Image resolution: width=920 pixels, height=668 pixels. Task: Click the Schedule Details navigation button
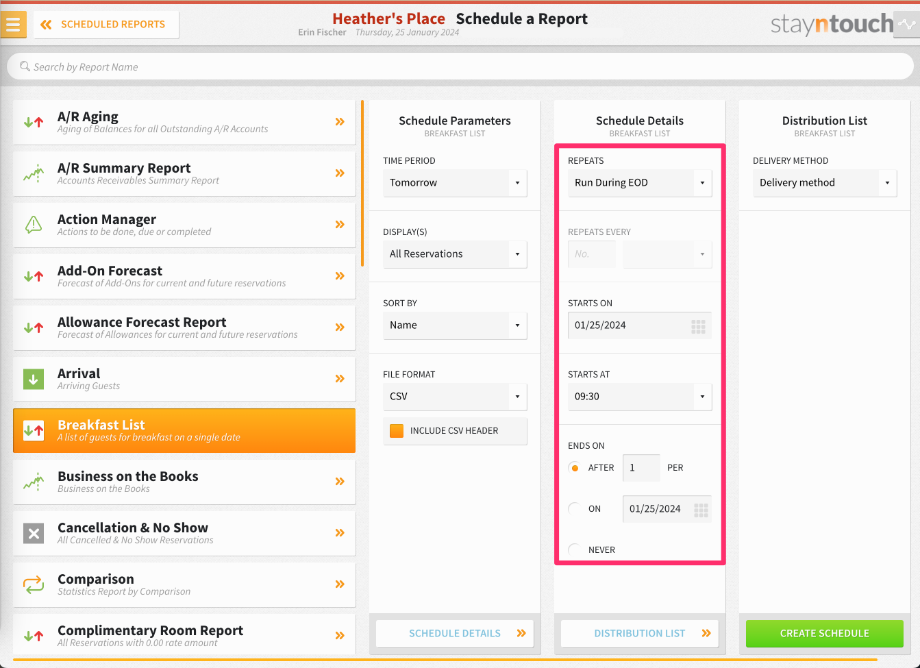(x=455, y=633)
